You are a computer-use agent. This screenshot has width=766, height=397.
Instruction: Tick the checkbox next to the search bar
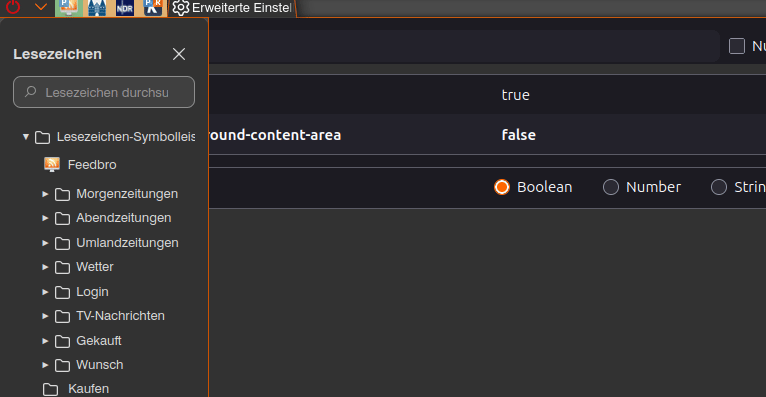pyautogui.click(x=737, y=46)
